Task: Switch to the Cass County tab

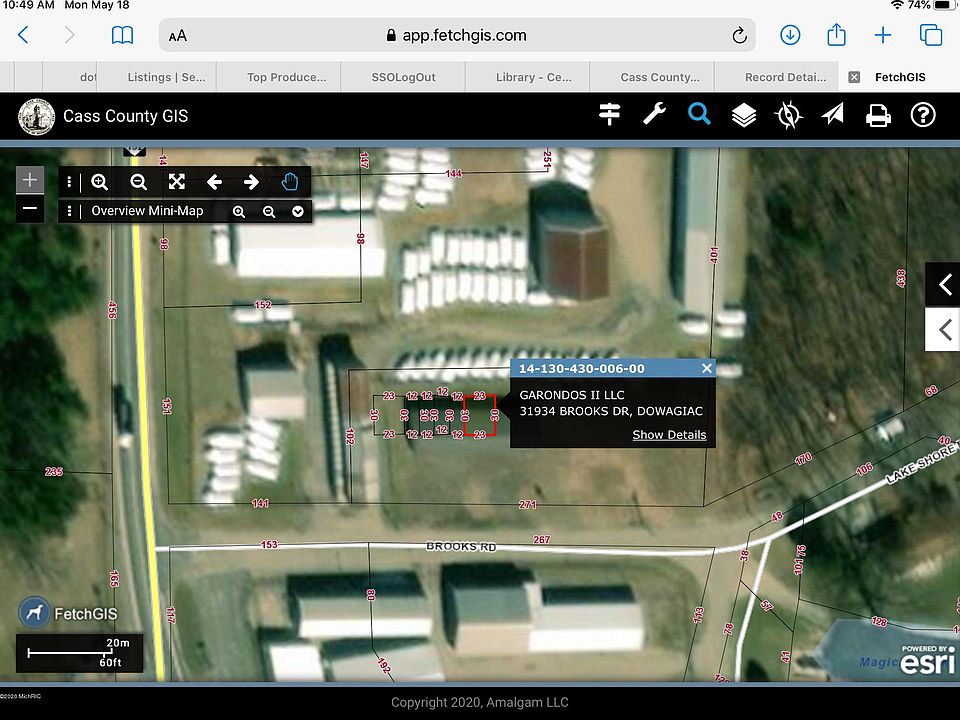Action: [659, 77]
